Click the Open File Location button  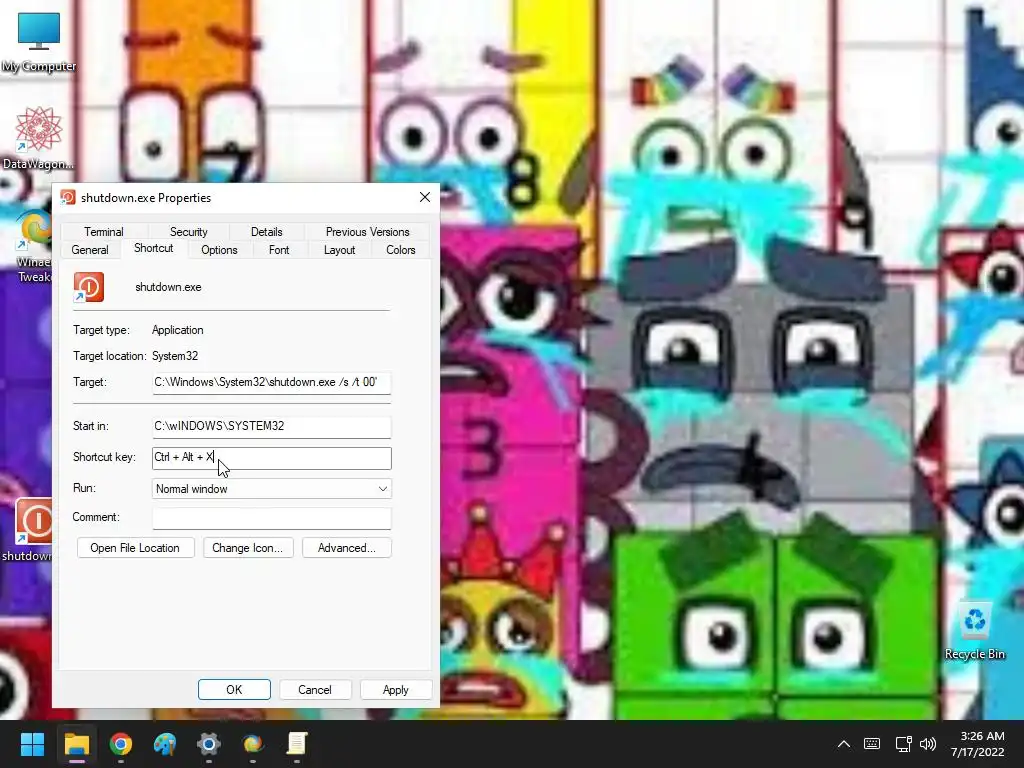[135, 548]
